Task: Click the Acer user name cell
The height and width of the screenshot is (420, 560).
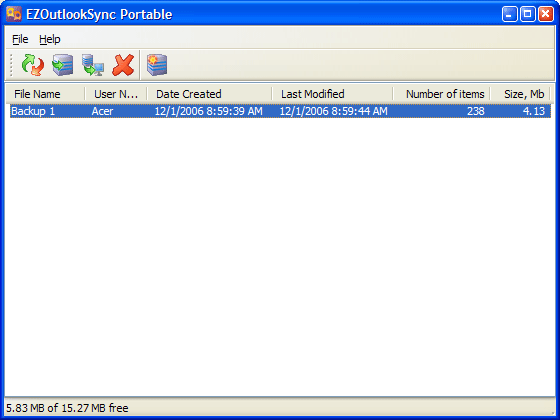Action: (102, 111)
